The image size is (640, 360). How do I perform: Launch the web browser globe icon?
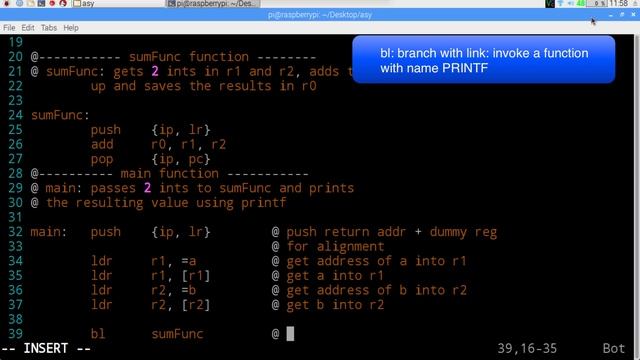click(19, 3)
